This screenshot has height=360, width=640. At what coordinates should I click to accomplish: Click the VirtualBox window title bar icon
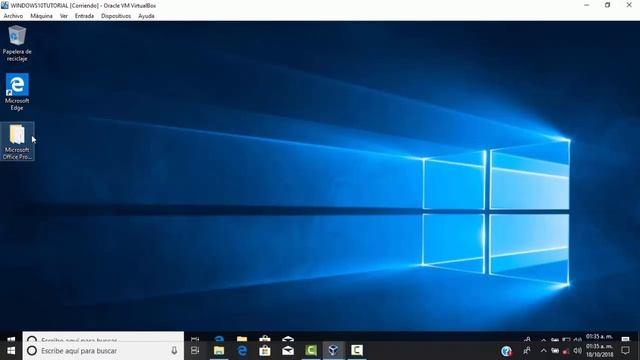[x=5, y=5]
